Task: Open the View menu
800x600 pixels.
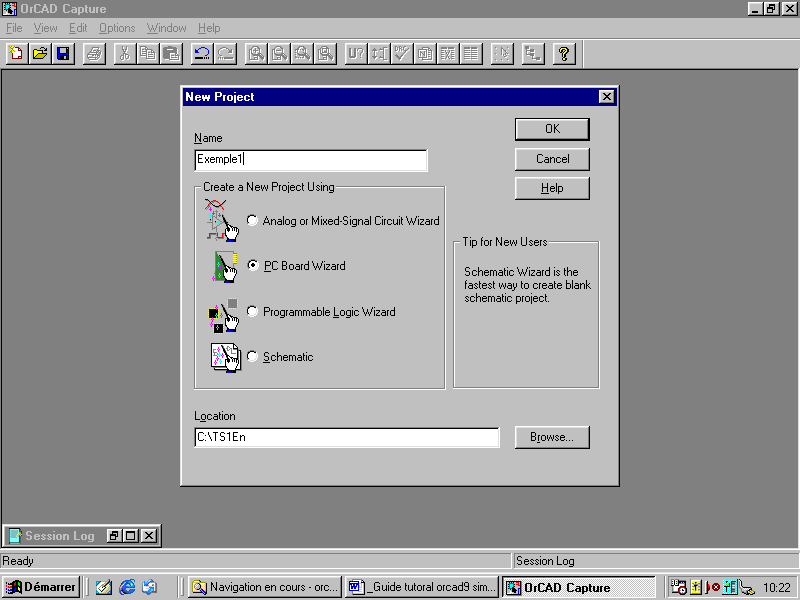Action: 45,28
